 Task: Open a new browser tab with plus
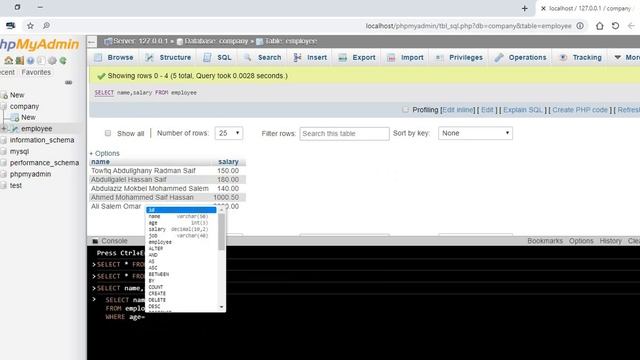pyautogui.click(x=524, y=9)
